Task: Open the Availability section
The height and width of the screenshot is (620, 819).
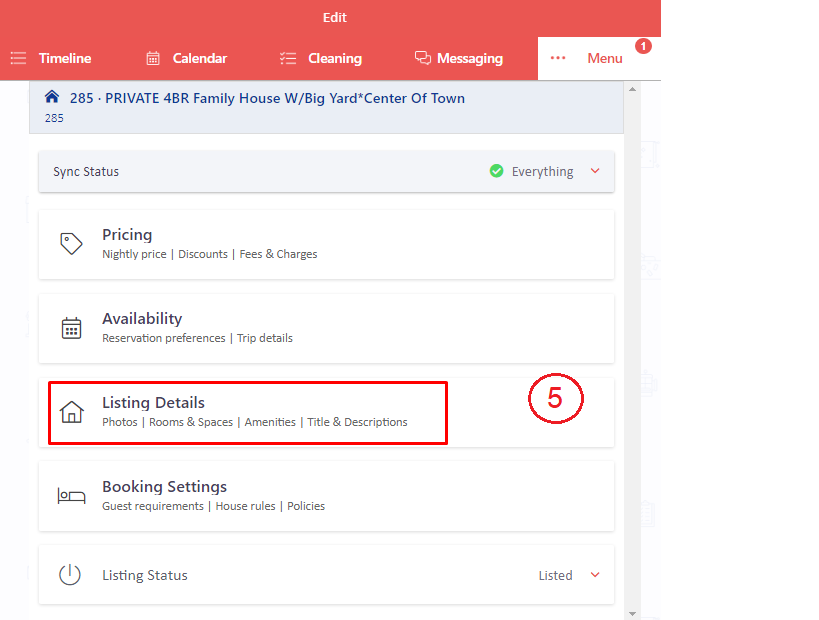Action: click(x=326, y=328)
